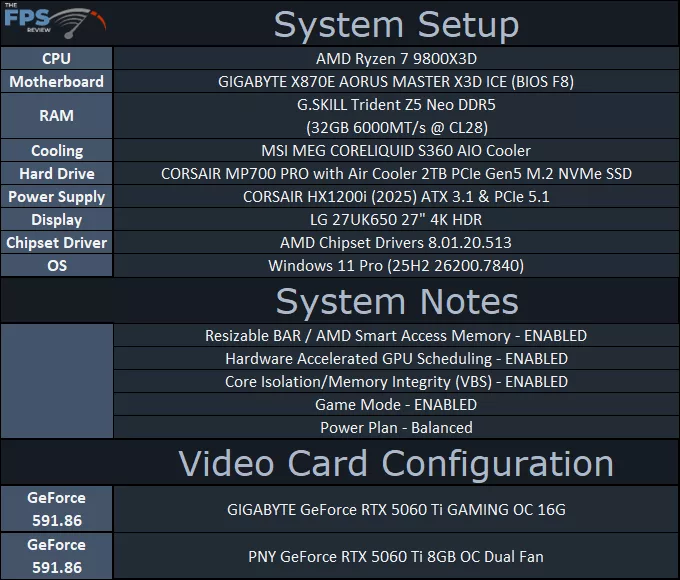The image size is (680, 580).
Task: Click the System Notes heading
Action: (x=397, y=301)
